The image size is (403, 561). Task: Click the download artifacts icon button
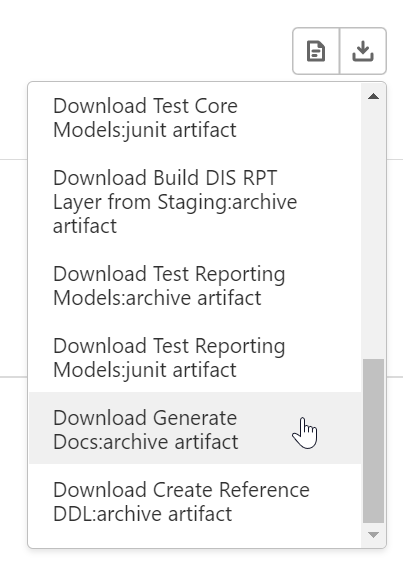coord(363,51)
